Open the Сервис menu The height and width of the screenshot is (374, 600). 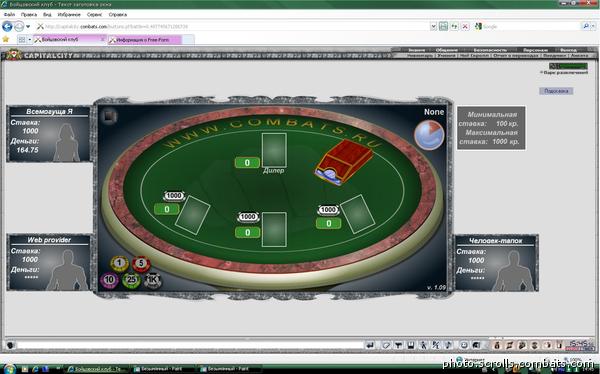94,15
